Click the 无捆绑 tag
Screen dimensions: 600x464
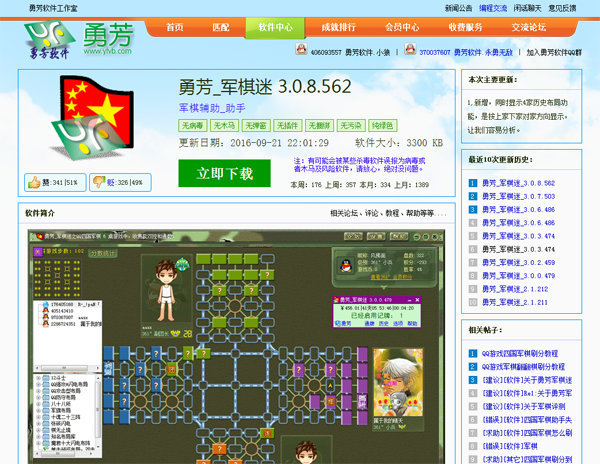pos(320,125)
